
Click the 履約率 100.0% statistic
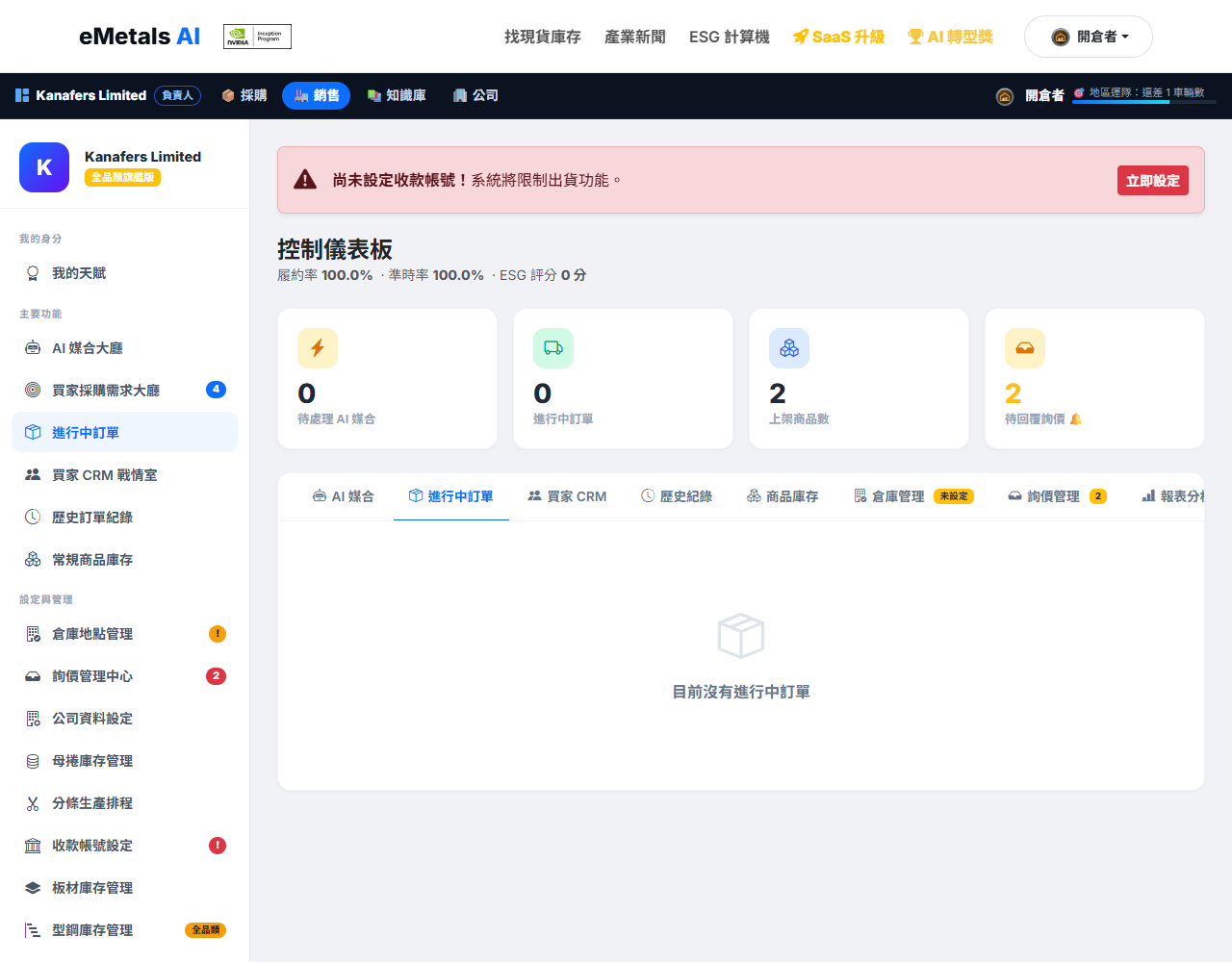click(325, 275)
